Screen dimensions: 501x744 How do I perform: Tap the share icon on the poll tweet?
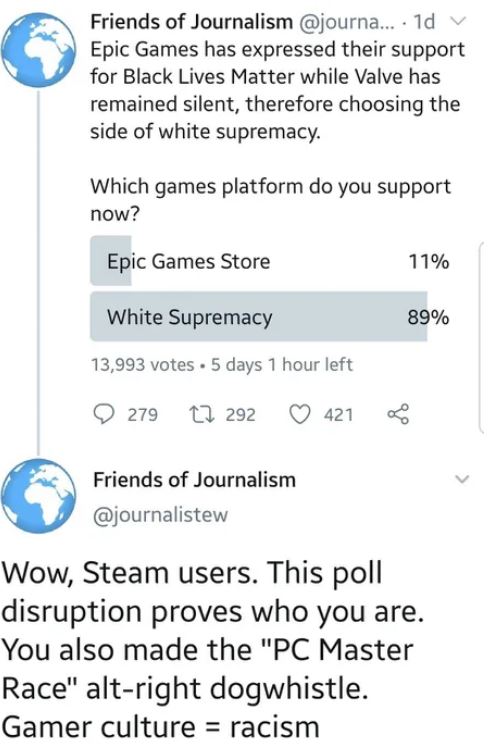tap(398, 414)
